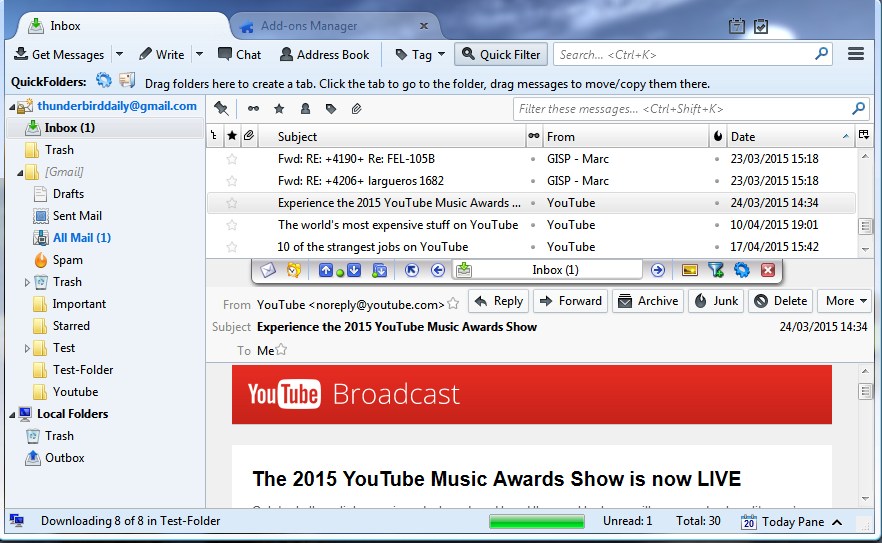This screenshot has width=882, height=543.
Task: Click the Filter these messages field
Action: [x=691, y=109]
